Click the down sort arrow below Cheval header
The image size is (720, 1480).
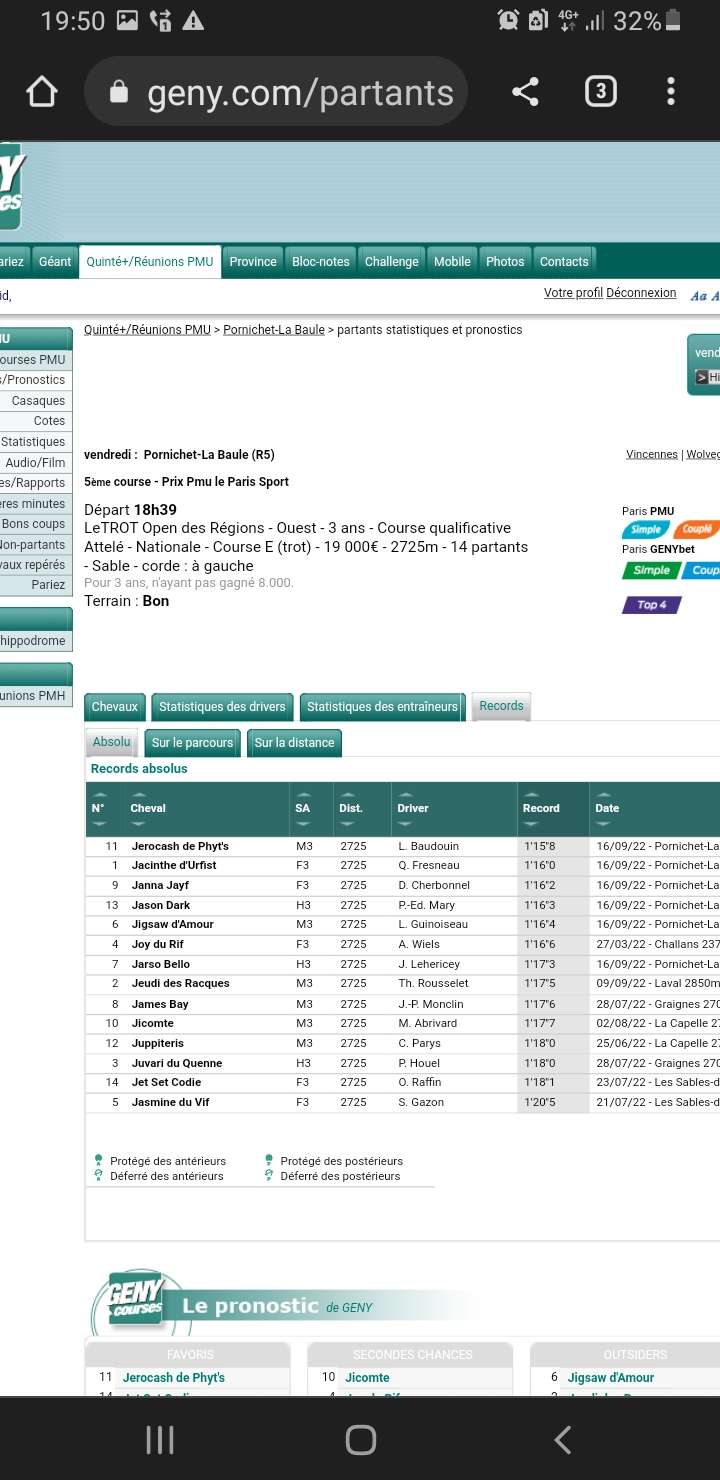coord(138,823)
